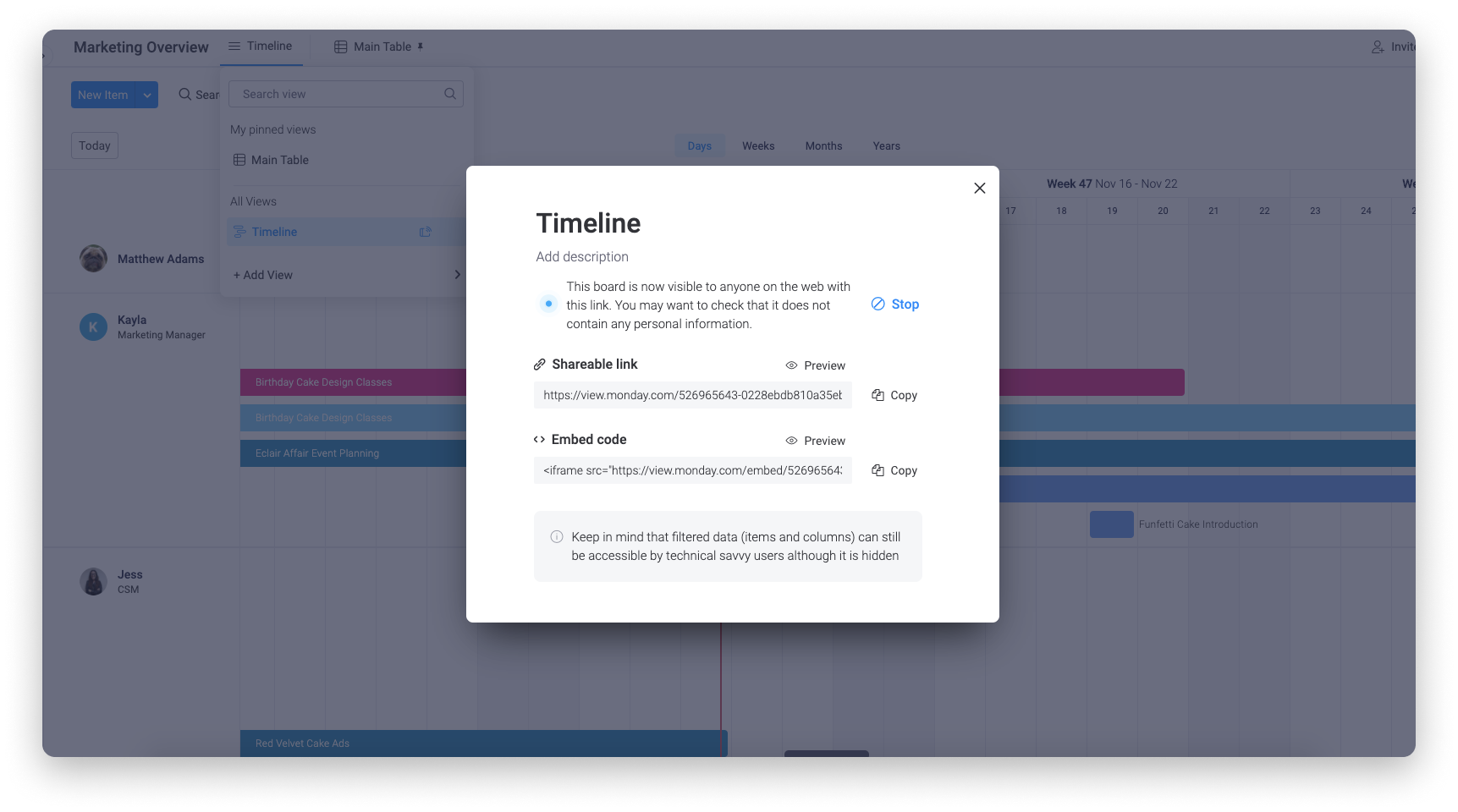The image size is (1458, 812).
Task: Click the Stop circle-slash icon
Action: click(x=878, y=304)
